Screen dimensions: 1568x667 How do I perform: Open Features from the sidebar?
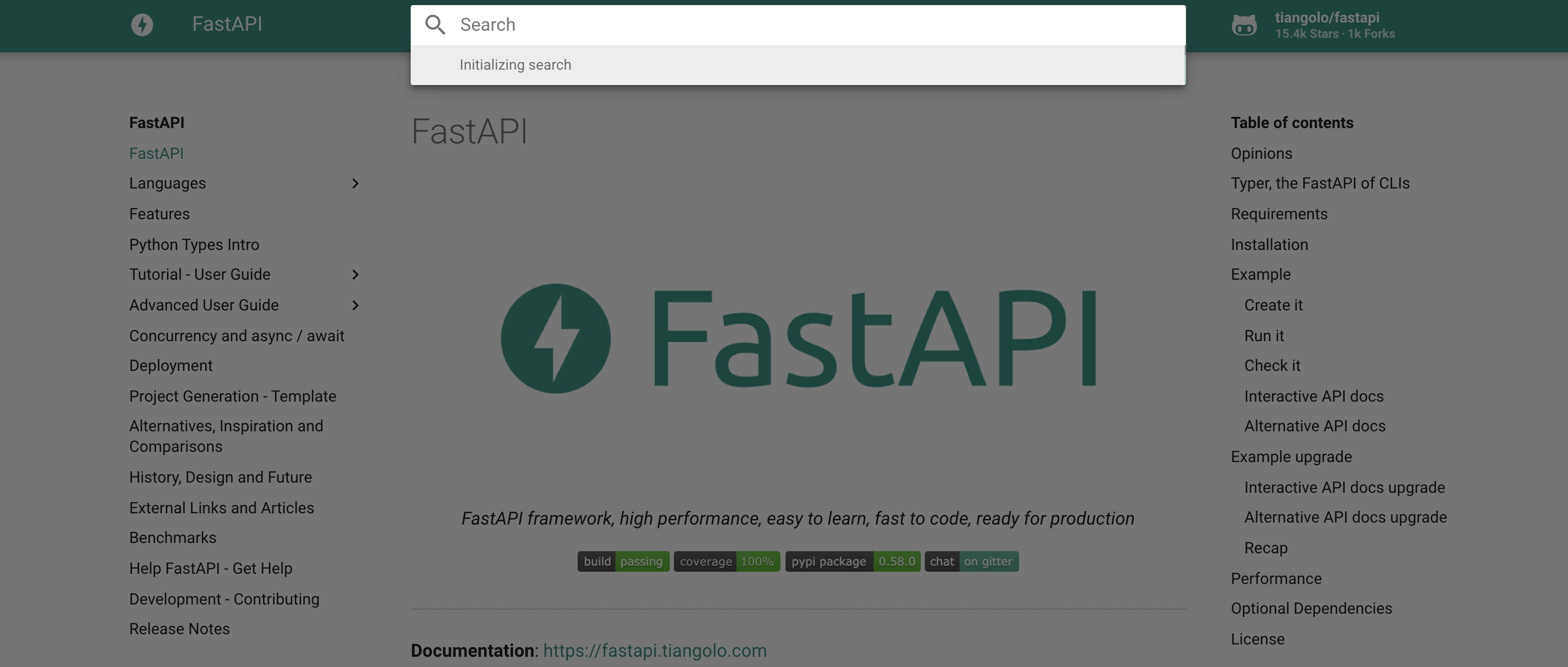(x=159, y=213)
